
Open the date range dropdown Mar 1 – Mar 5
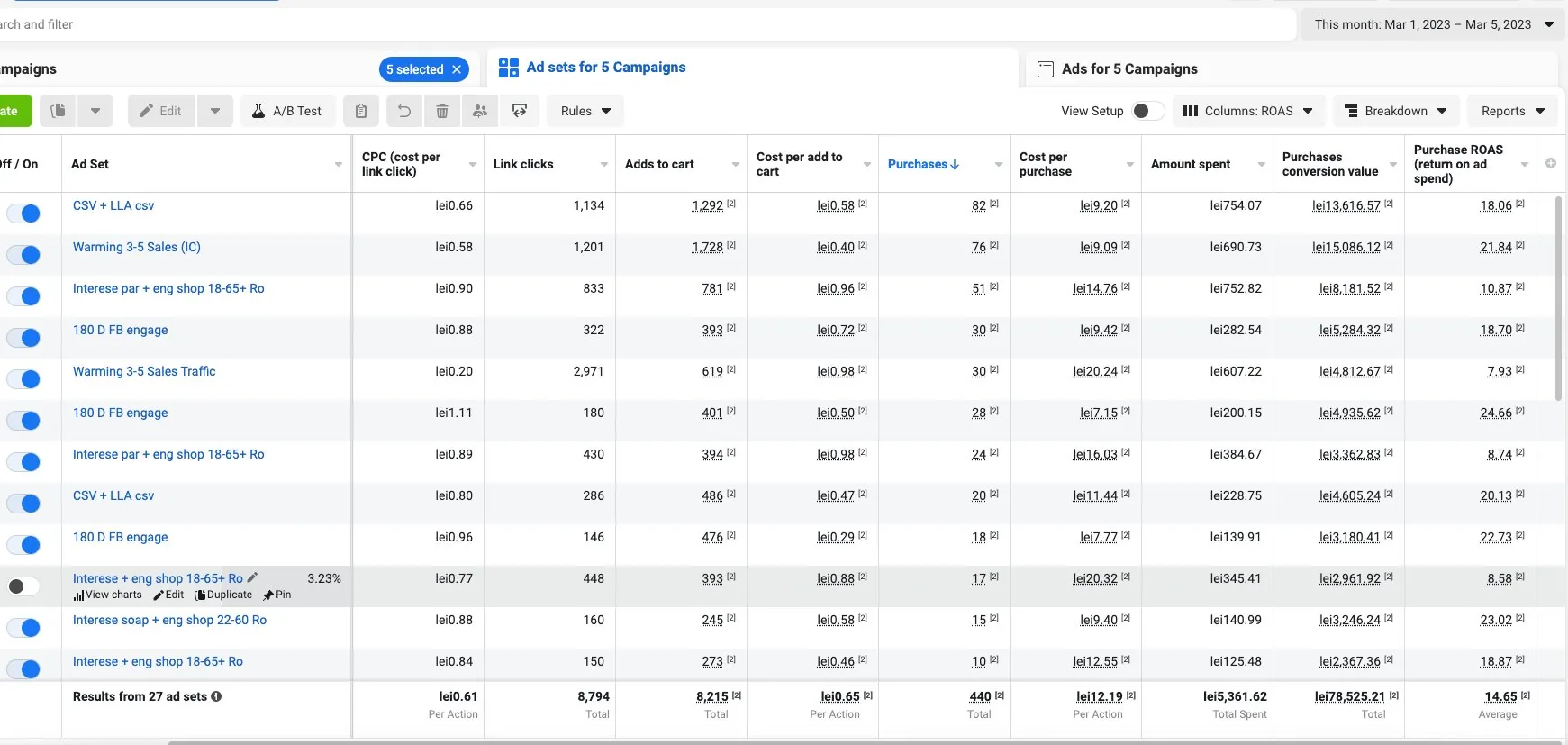point(1434,24)
